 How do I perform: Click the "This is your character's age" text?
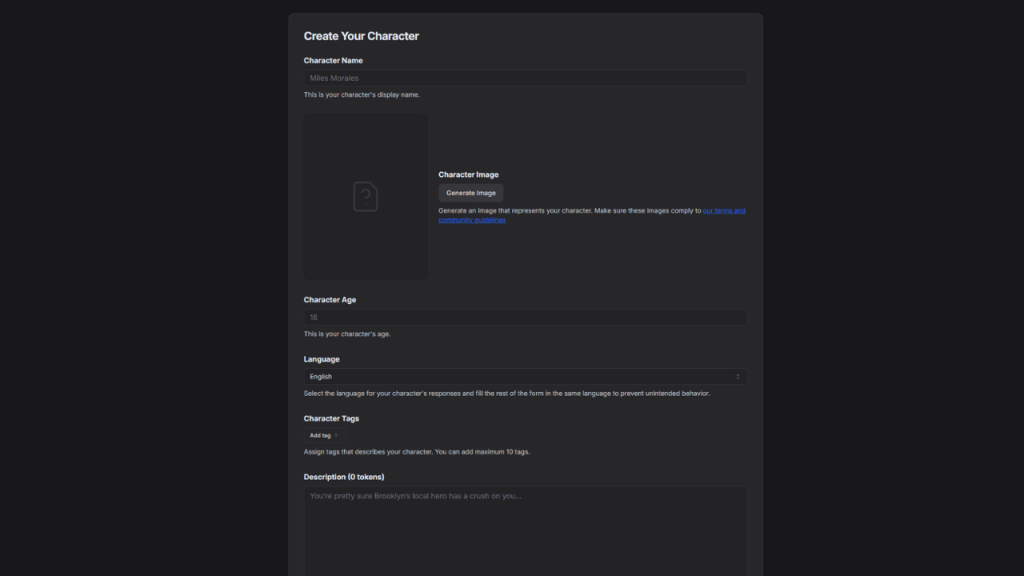click(x=347, y=334)
